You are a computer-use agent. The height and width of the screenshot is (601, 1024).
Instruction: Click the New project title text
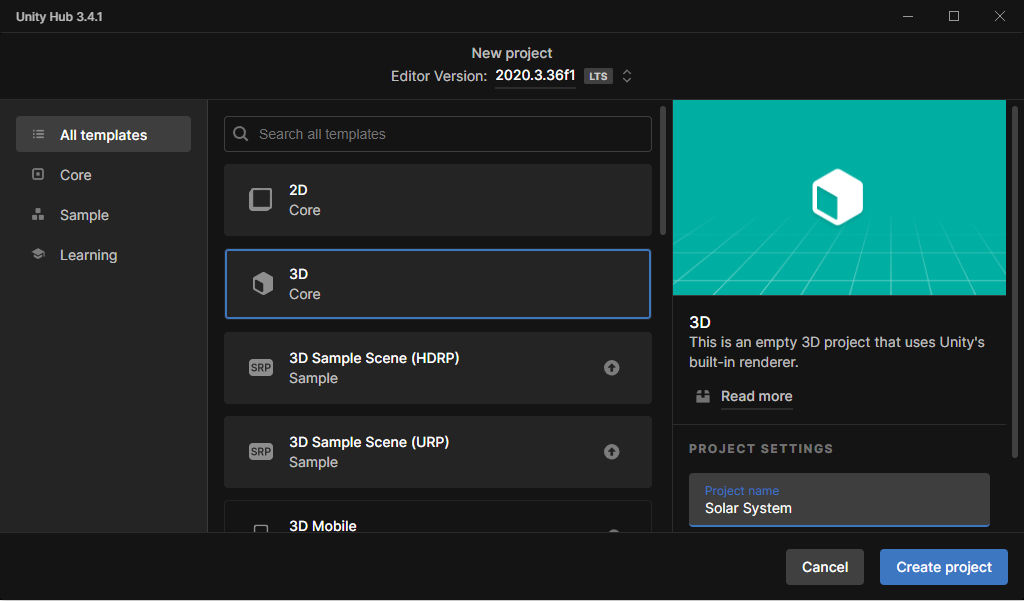512,53
